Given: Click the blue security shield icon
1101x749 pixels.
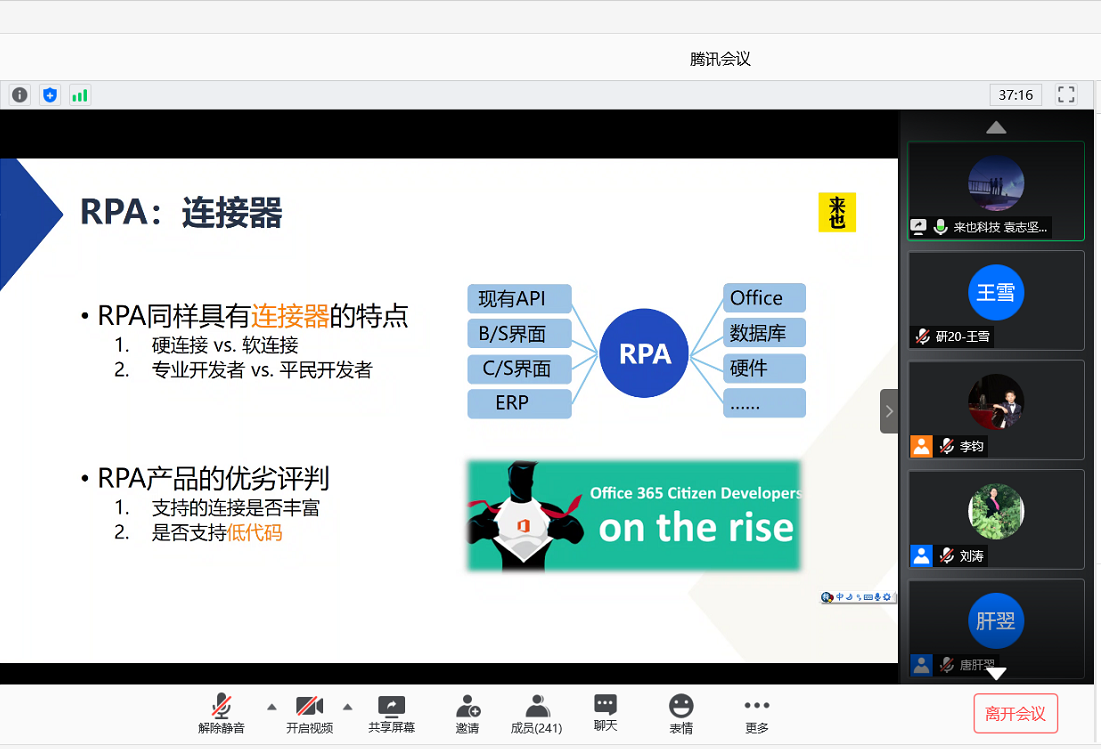Looking at the screenshot, I should tap(50, 95).
